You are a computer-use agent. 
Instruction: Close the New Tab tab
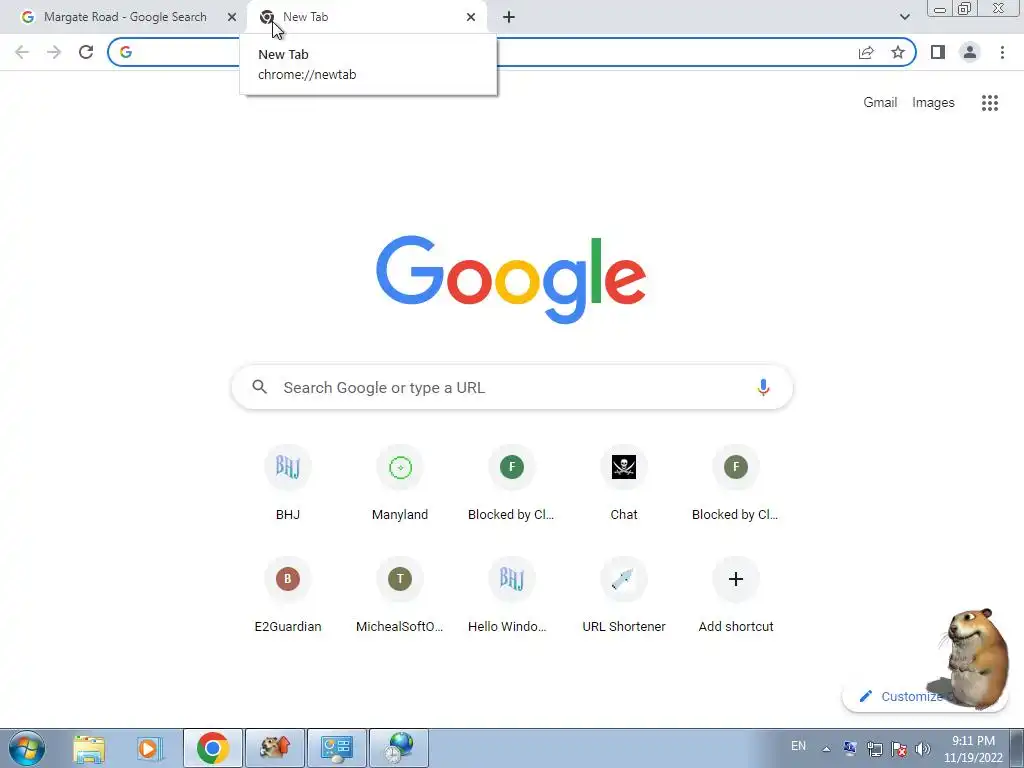(471, 17)
